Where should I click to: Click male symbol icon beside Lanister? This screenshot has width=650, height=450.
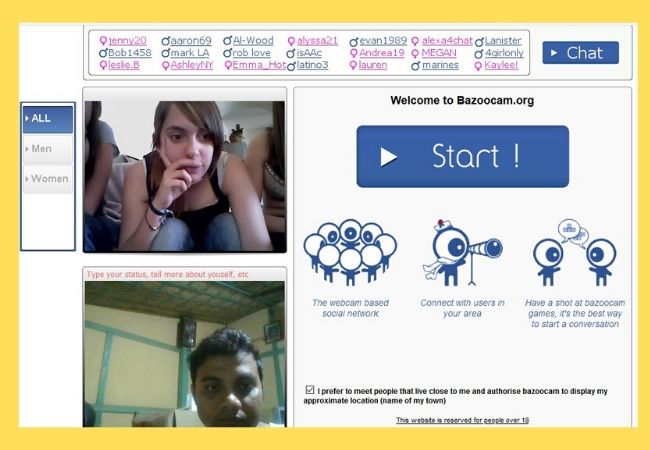[479, 41]
